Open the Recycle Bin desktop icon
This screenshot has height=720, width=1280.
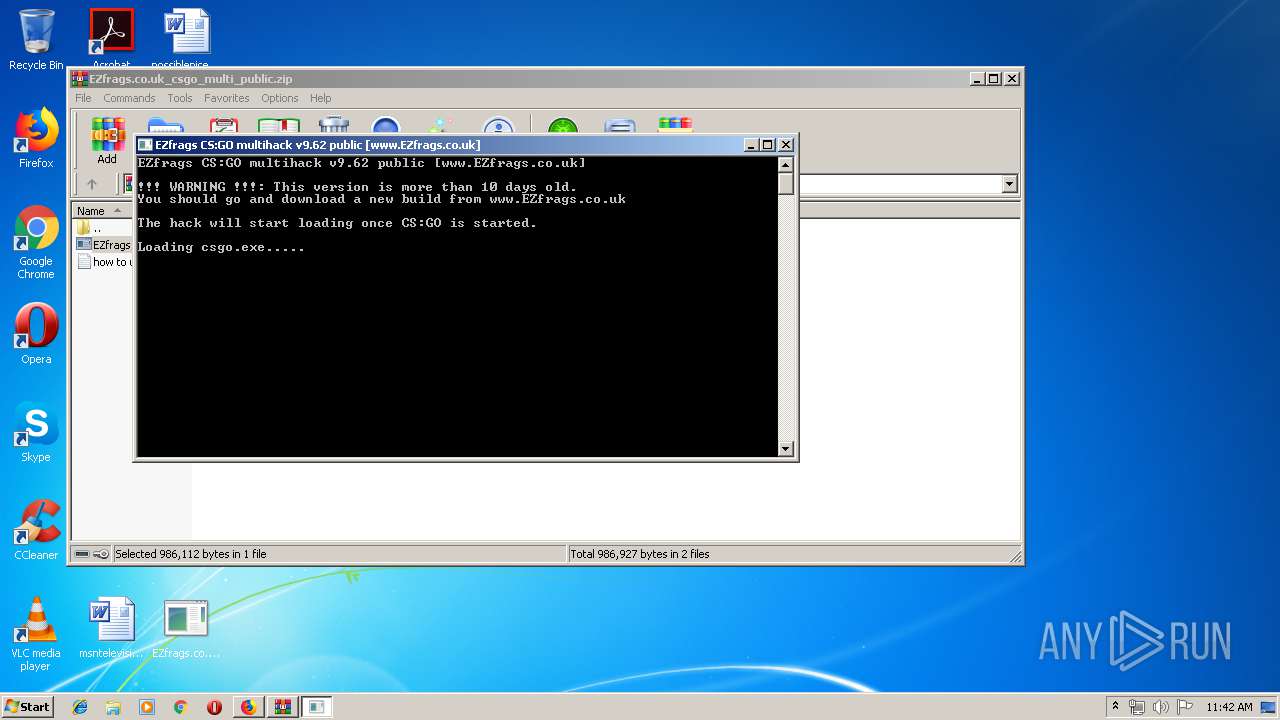36,39
